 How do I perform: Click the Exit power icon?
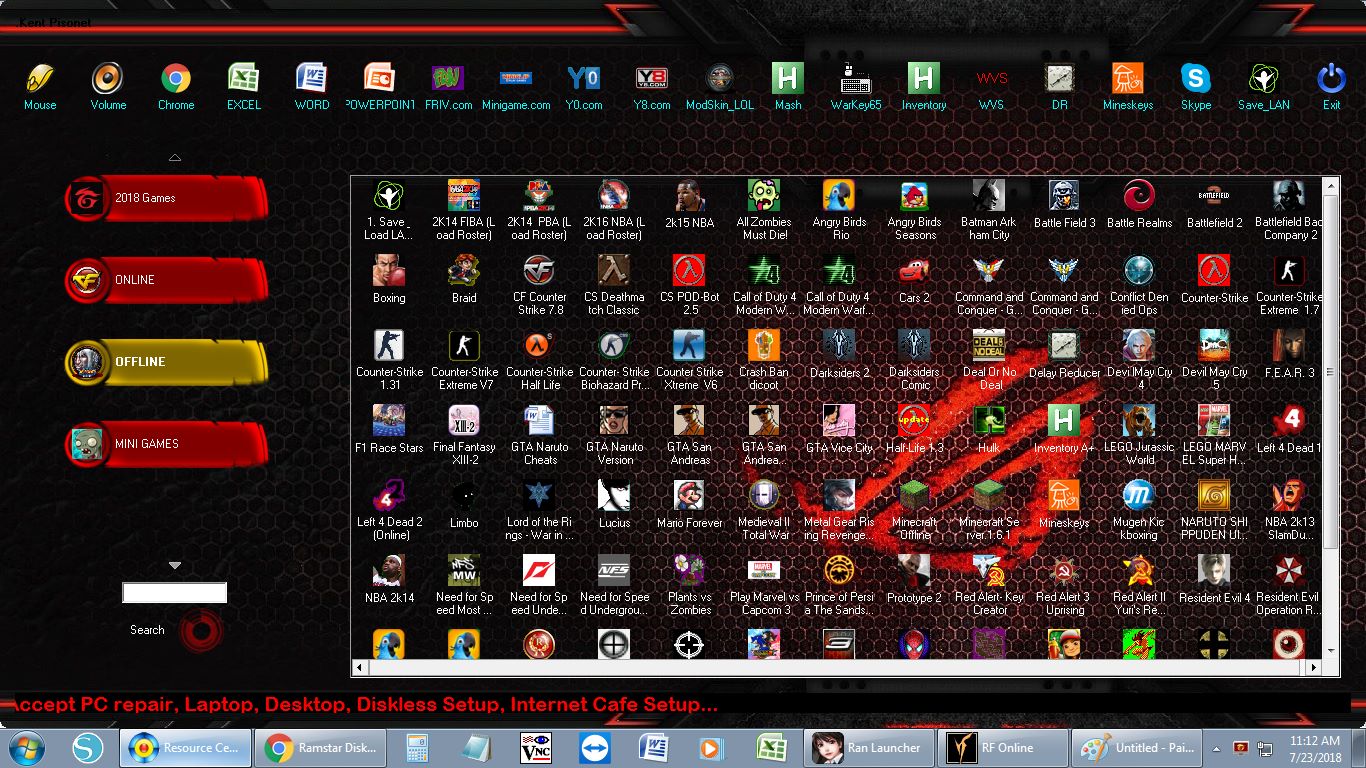[1332, 86]
